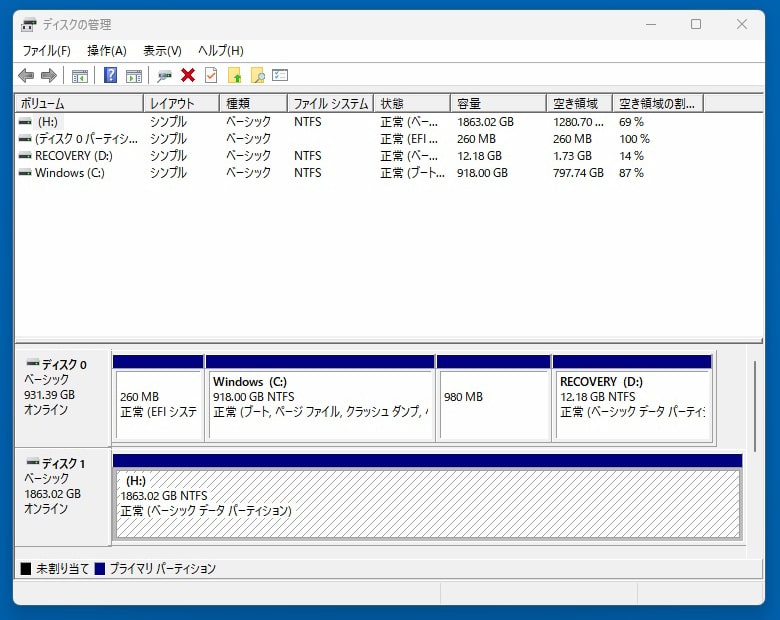780x620 pixels.
Task: Open the ファイル(F) menu
Action: (x=46, y=51)
